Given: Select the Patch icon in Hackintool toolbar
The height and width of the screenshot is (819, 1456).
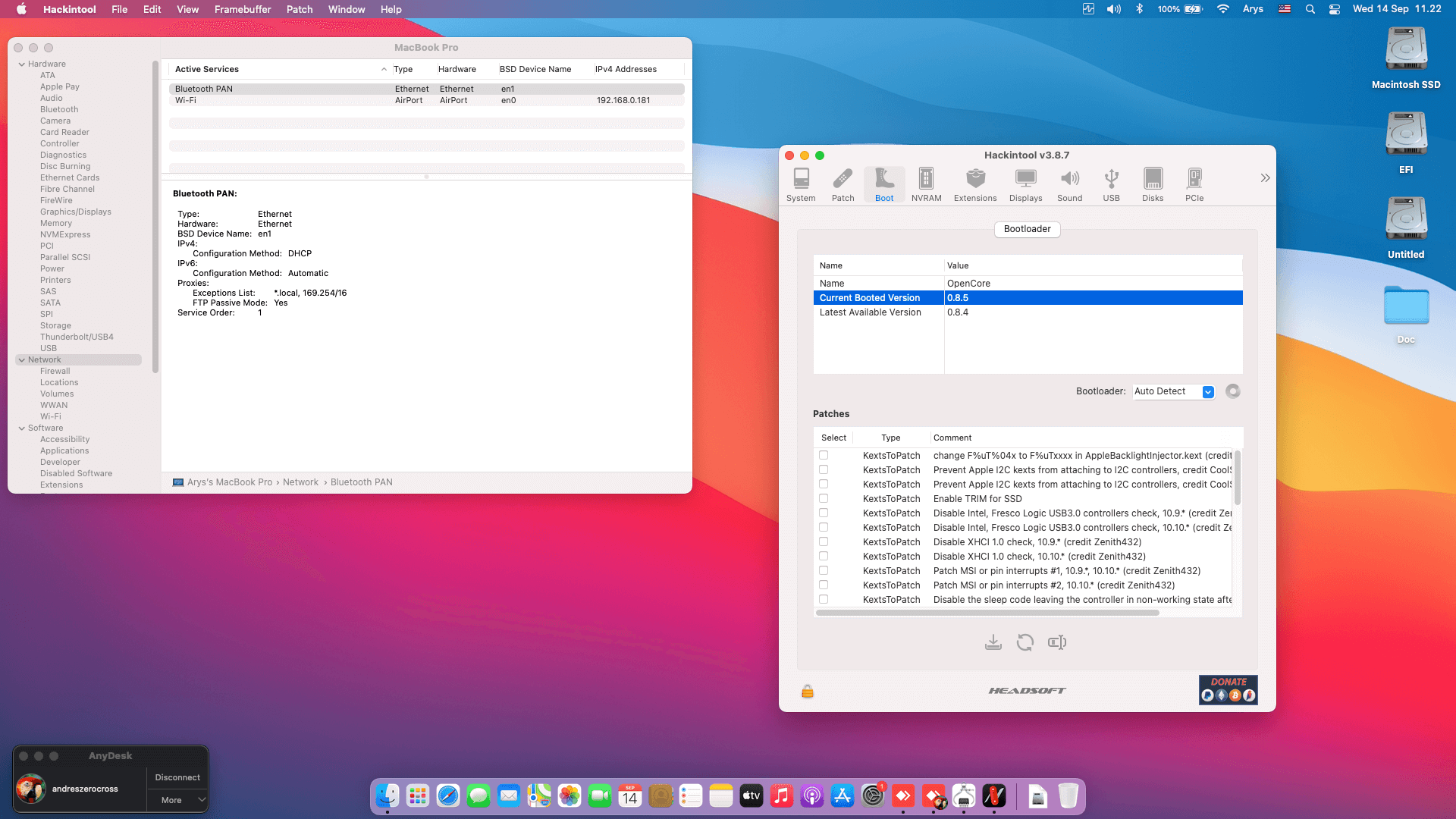Looking at the screenshot, I should point(843,184).
